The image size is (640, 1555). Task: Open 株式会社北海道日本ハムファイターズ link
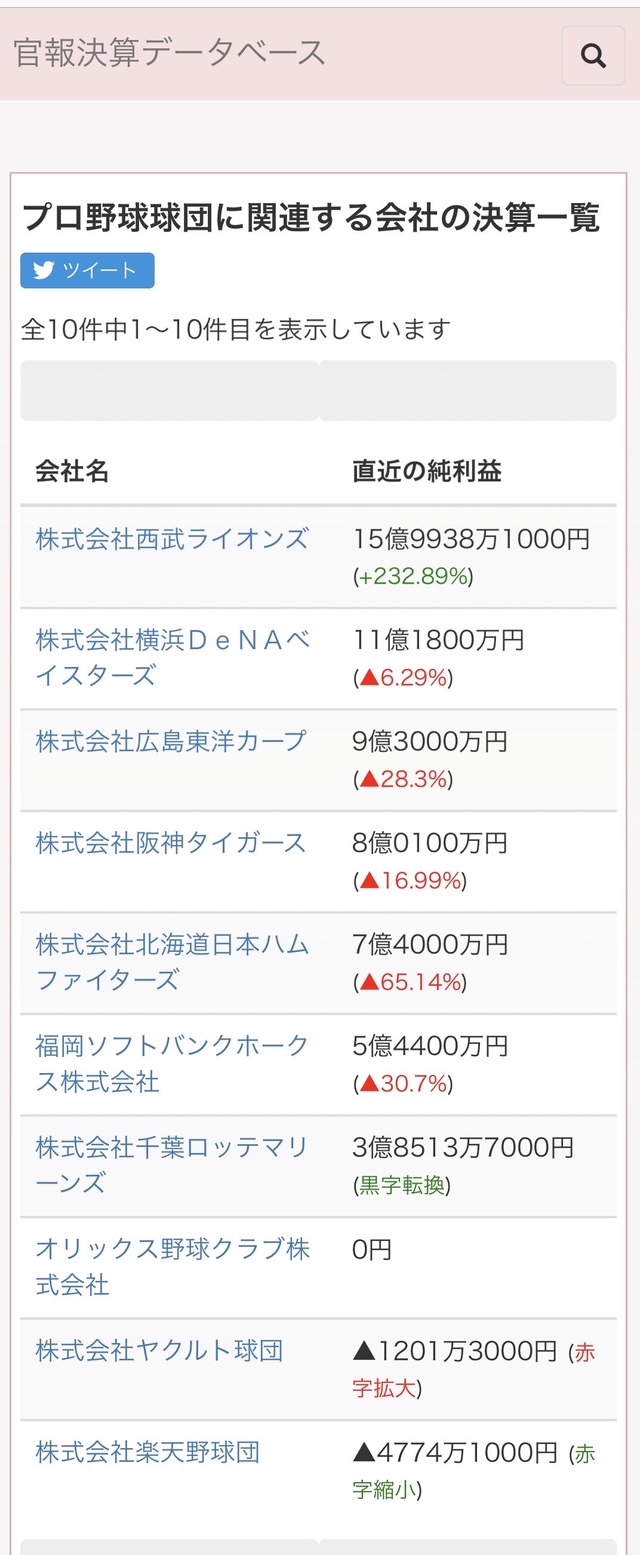(x=173, y=962)
